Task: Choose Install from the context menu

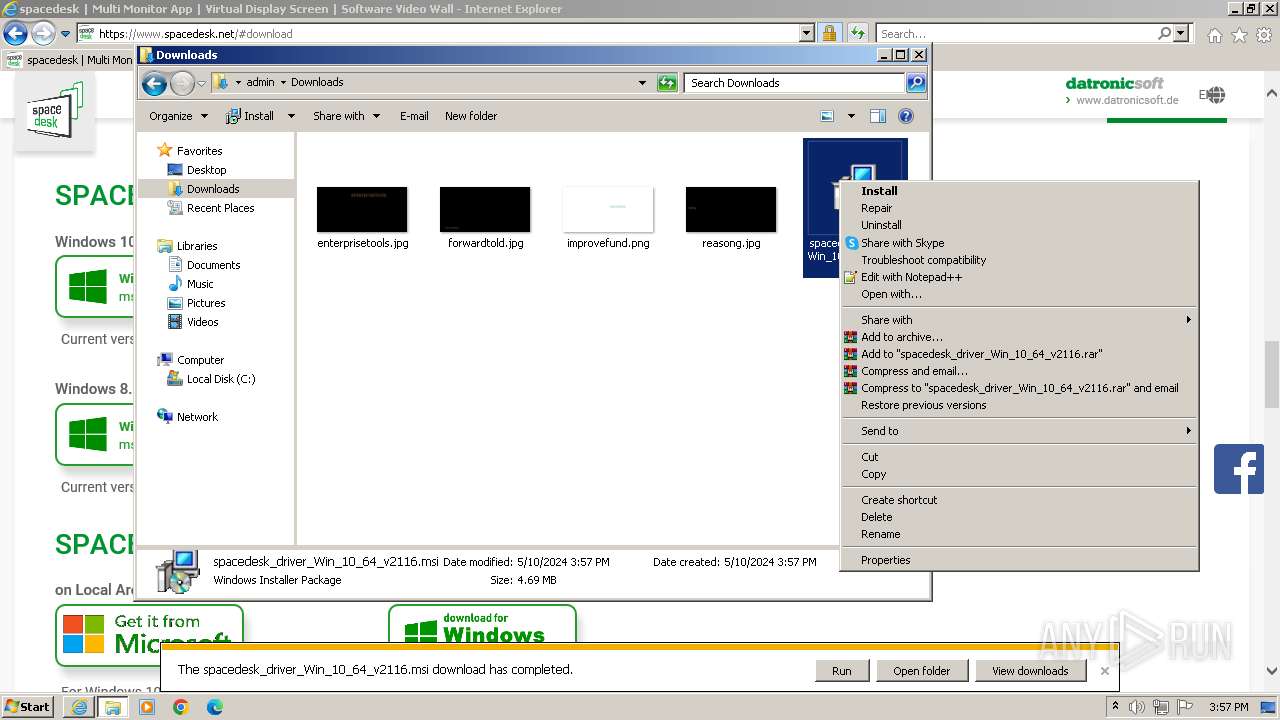Action: click(1019, 191)
